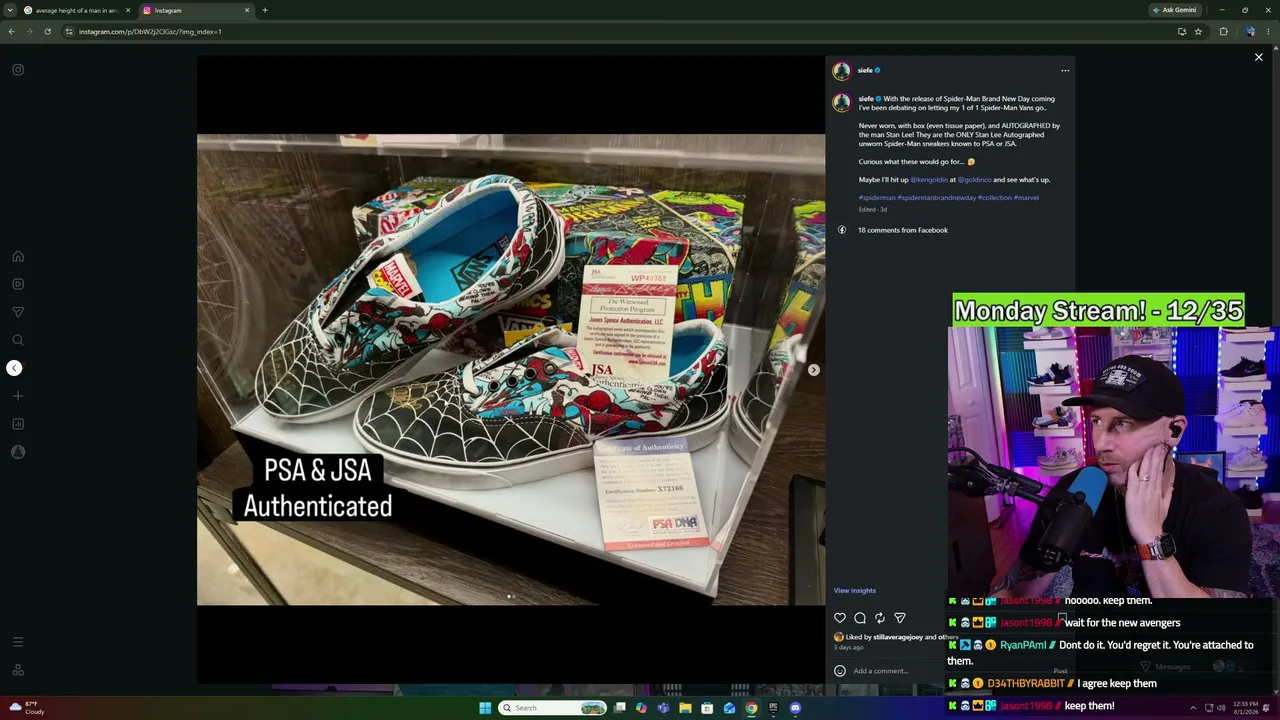1280x720 pixels.
Task: Close the 'average height of a man' tab
Action: coord(128,10)
